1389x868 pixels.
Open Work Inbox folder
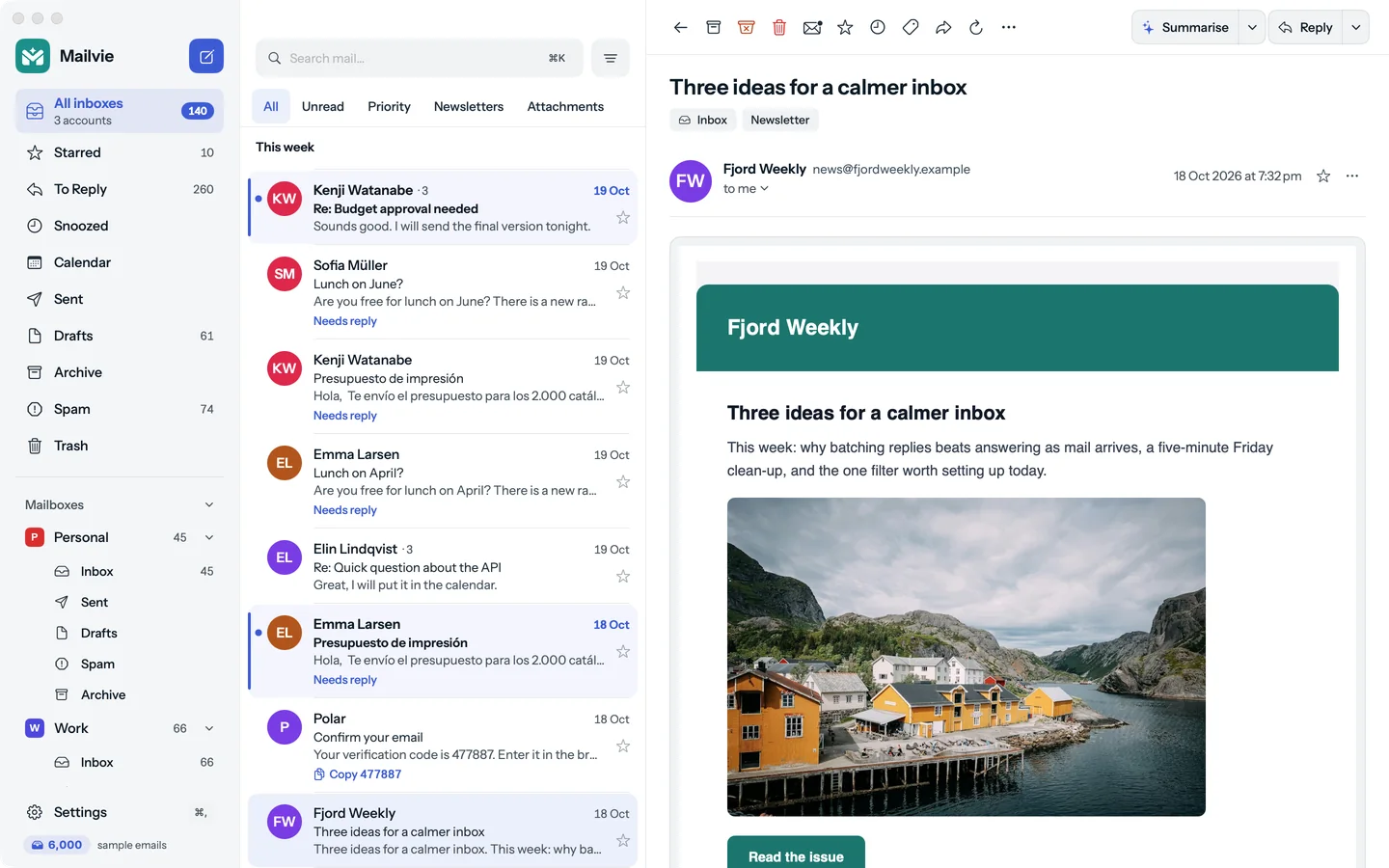[133, 762]
